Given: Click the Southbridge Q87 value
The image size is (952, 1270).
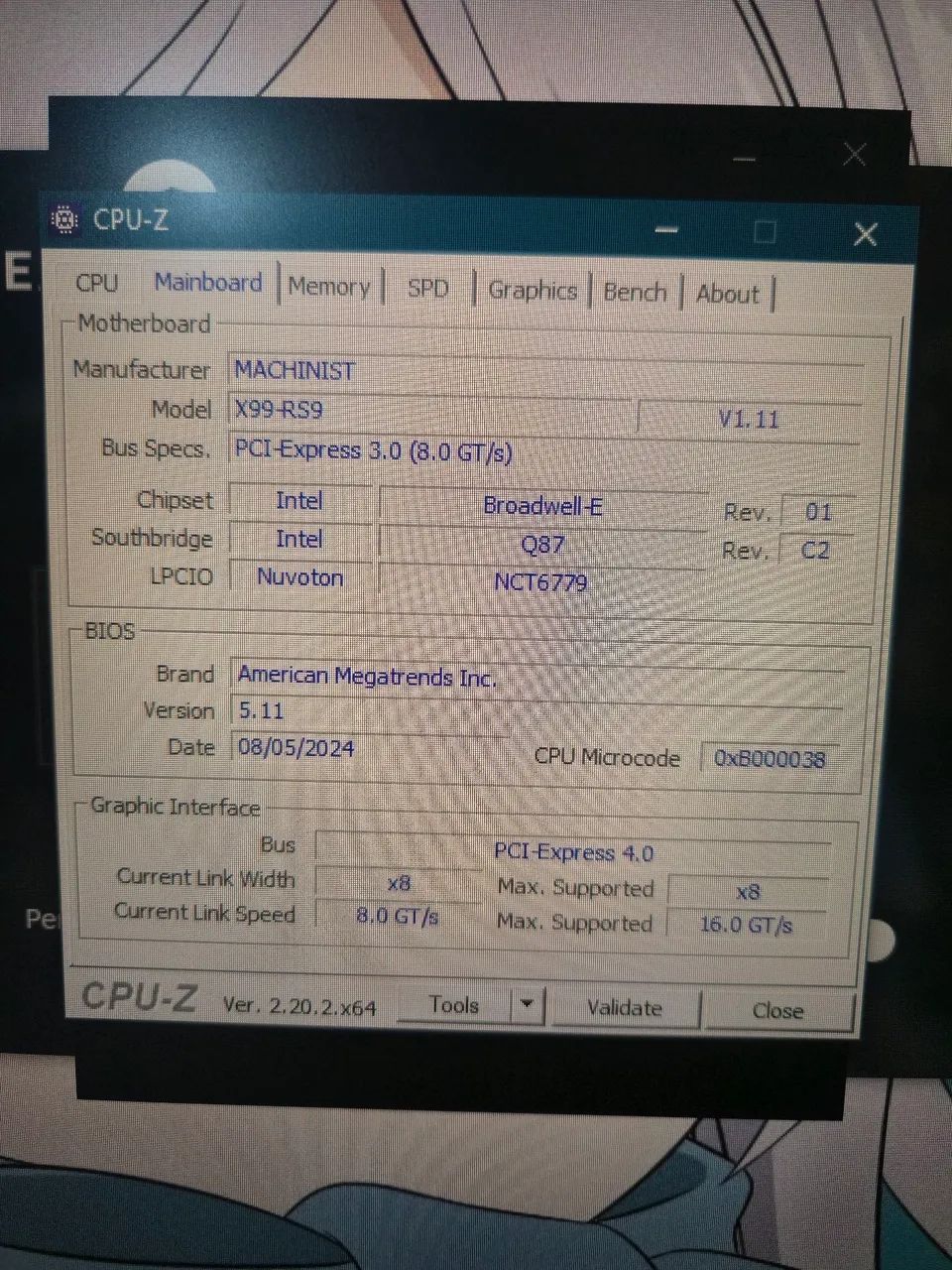Looking at the screenshot, I should pyautogui.click(x=542, y=544).
